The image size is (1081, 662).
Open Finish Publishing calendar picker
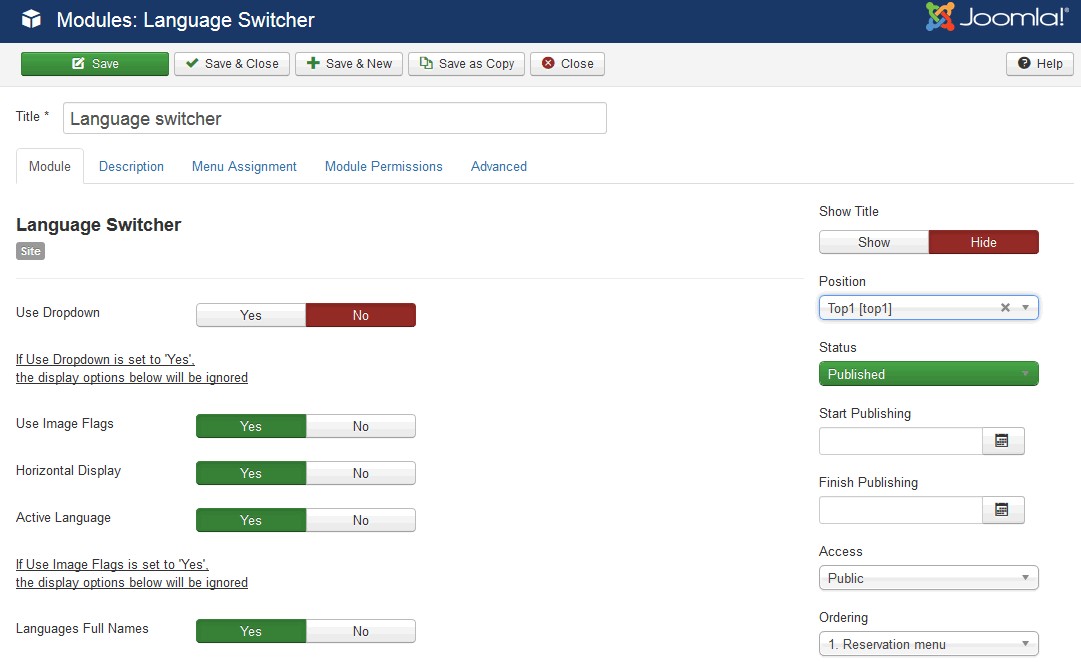(1002, 510)
